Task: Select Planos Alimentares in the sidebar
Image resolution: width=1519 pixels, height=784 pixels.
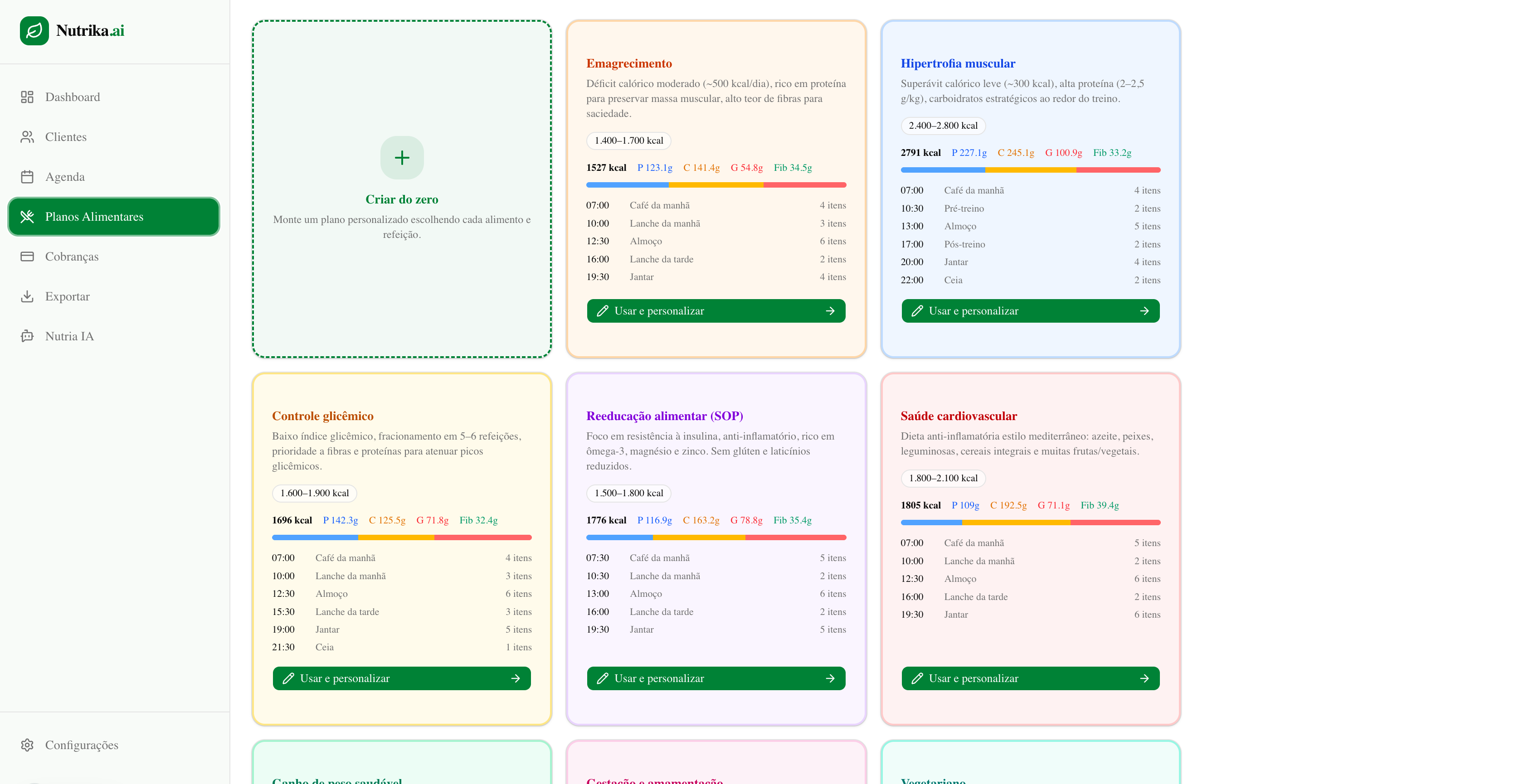Action: pyautogui.click(x=114, y=217)
